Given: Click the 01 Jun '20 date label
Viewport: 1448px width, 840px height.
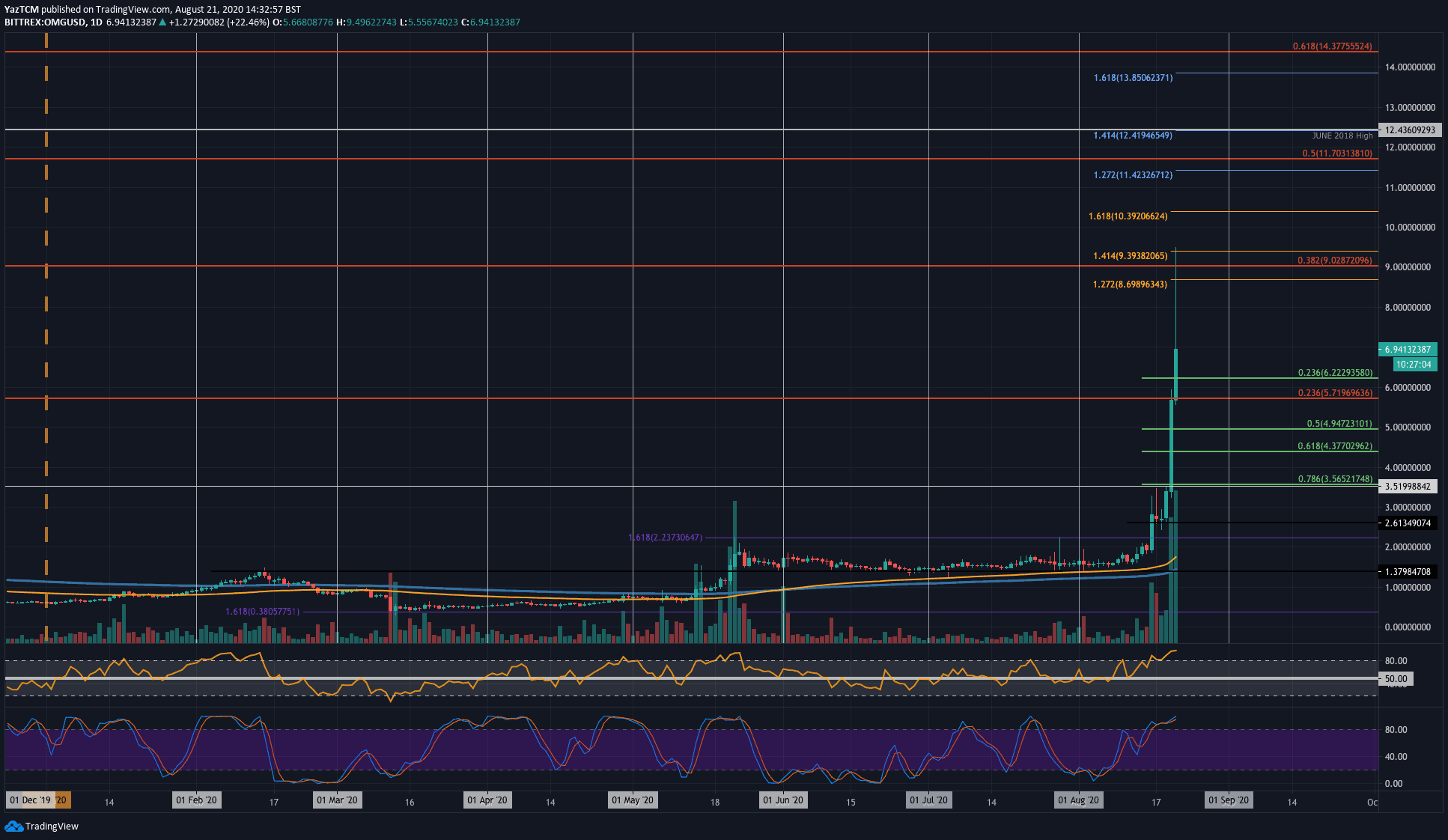Looking at the screenshot, I should click(783, 800).
